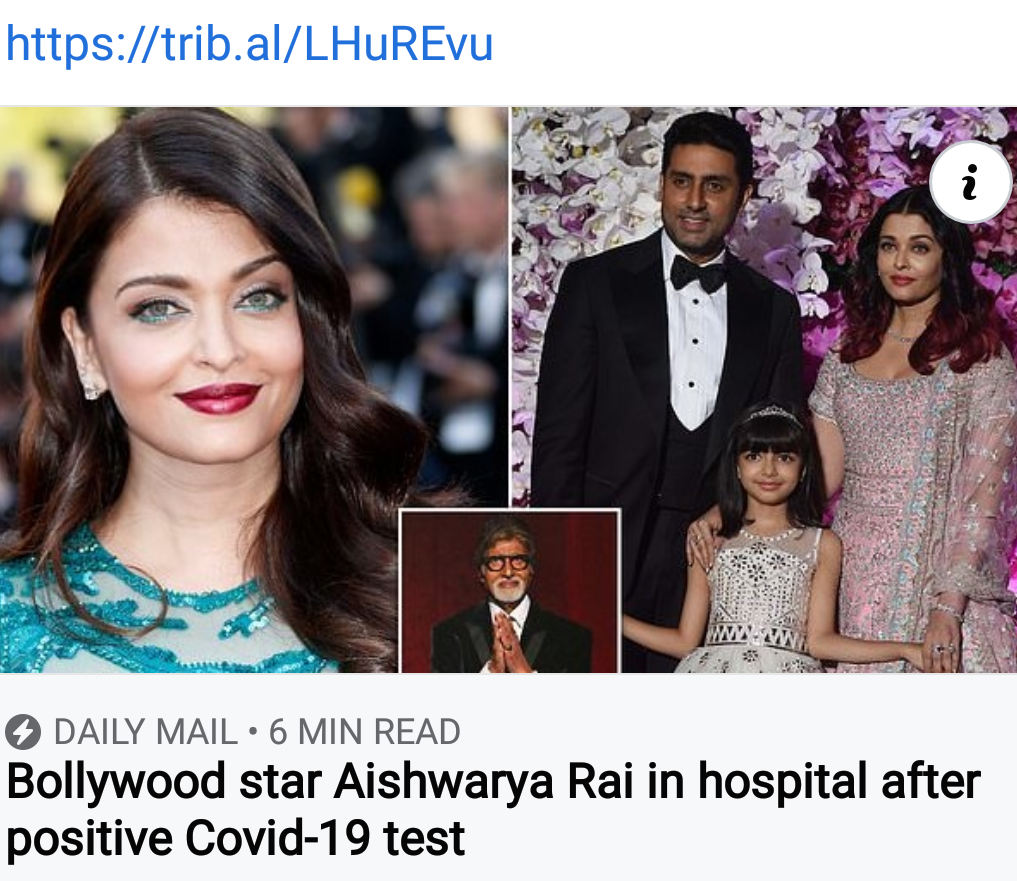Open inset photo of man with folded hands
This screenshot has width=1017, height=881.
point(510,592)
